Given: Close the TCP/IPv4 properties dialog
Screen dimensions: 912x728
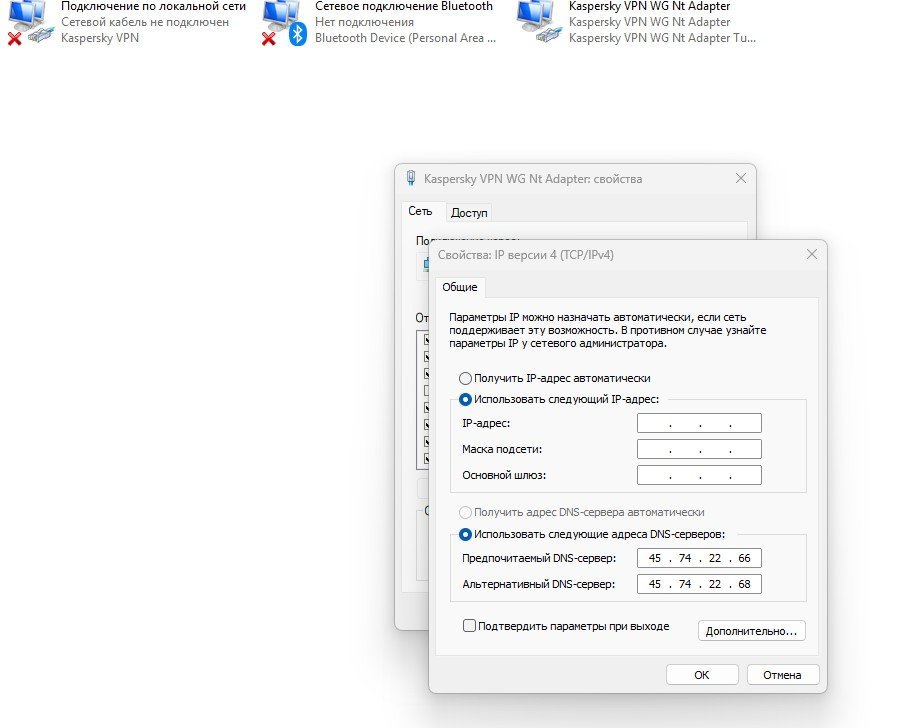Looking at the screenshot, I should pos(812,255).
